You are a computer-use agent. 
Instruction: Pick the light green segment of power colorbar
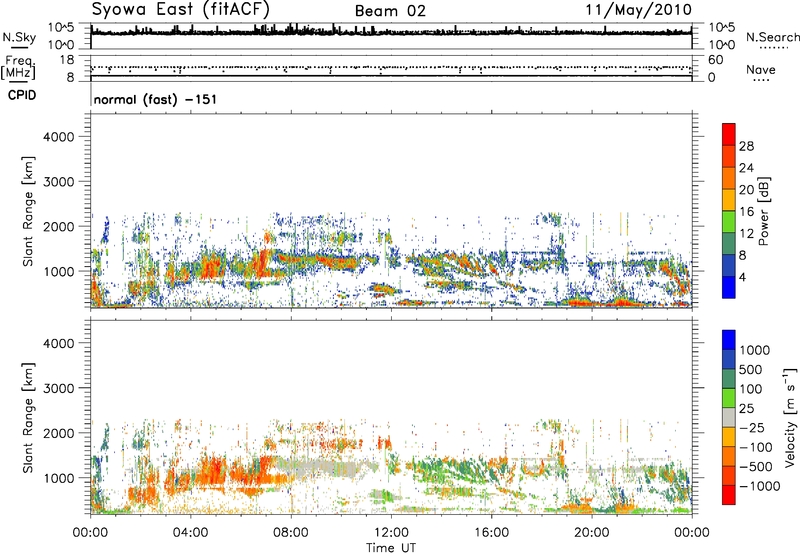(x=729, y=221)
